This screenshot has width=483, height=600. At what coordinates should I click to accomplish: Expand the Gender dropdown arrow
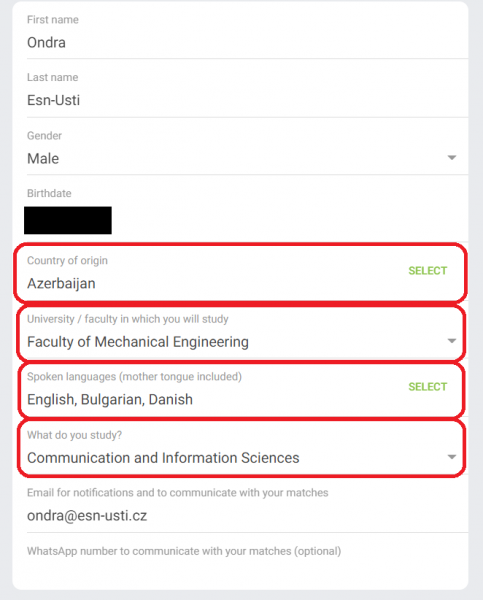tap(452, 158)
